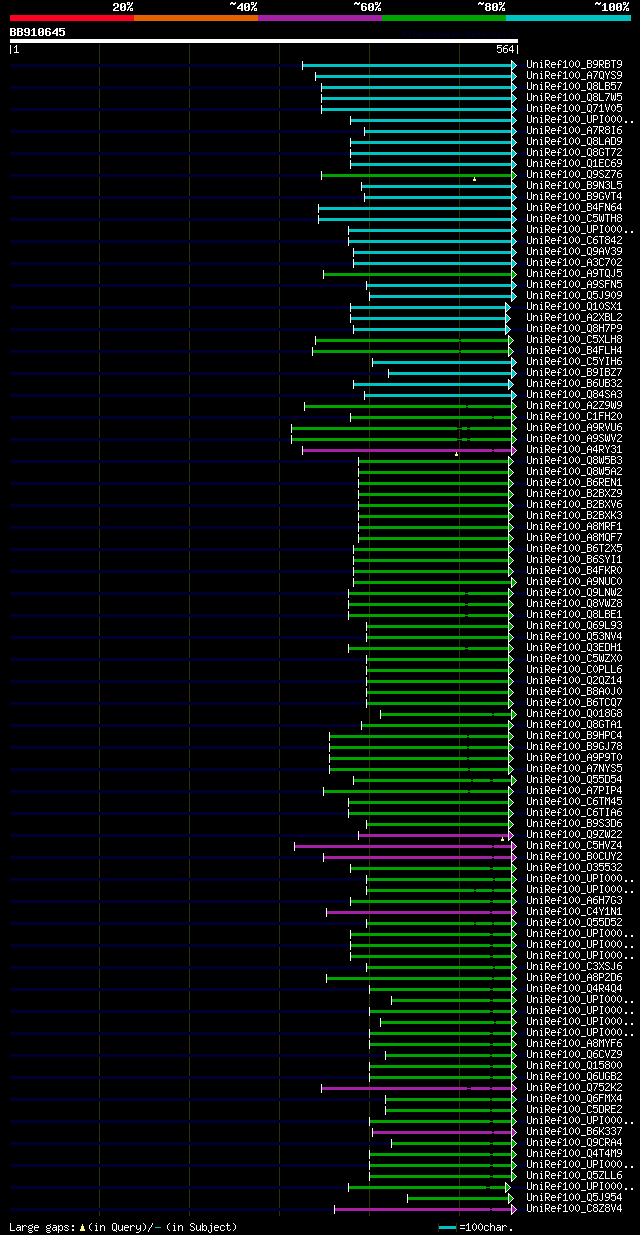Open hit UniRef100_B9RBT9
The height and width of the screenshot is (1235, 640).
[x=574, y=65]
